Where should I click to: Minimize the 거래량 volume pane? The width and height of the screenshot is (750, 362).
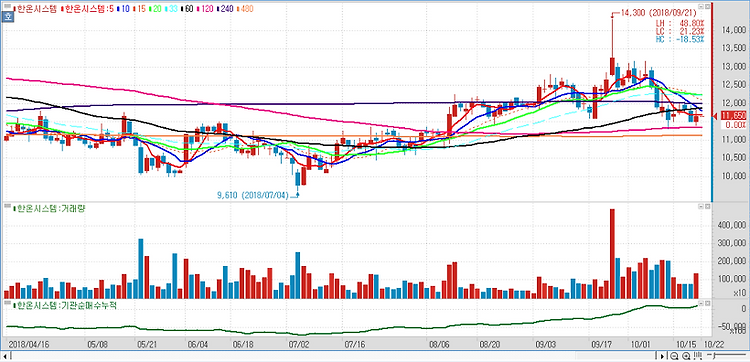(x=701, y=206)
